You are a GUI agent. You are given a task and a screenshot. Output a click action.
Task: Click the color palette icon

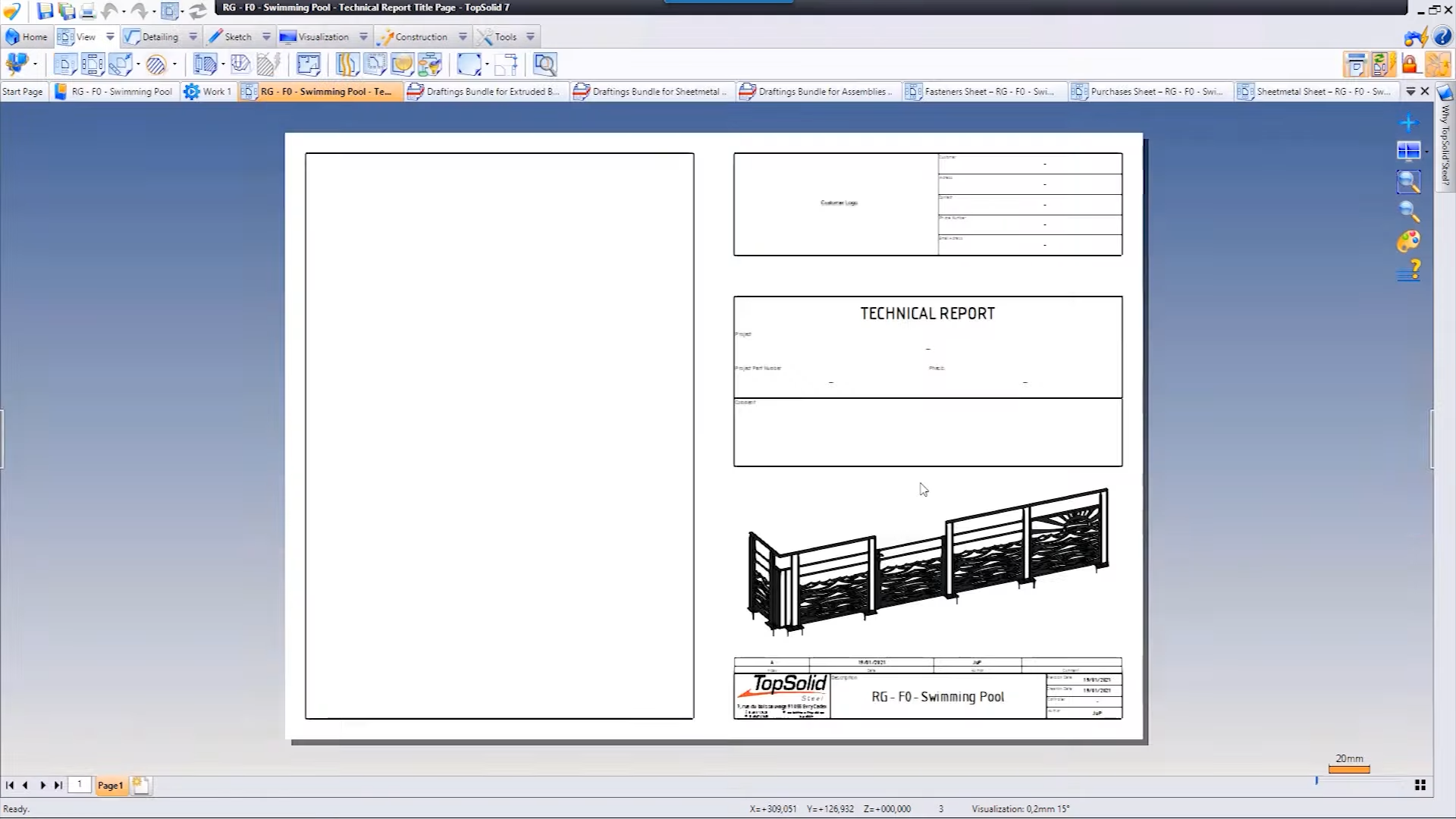(x=1408, y=242)
